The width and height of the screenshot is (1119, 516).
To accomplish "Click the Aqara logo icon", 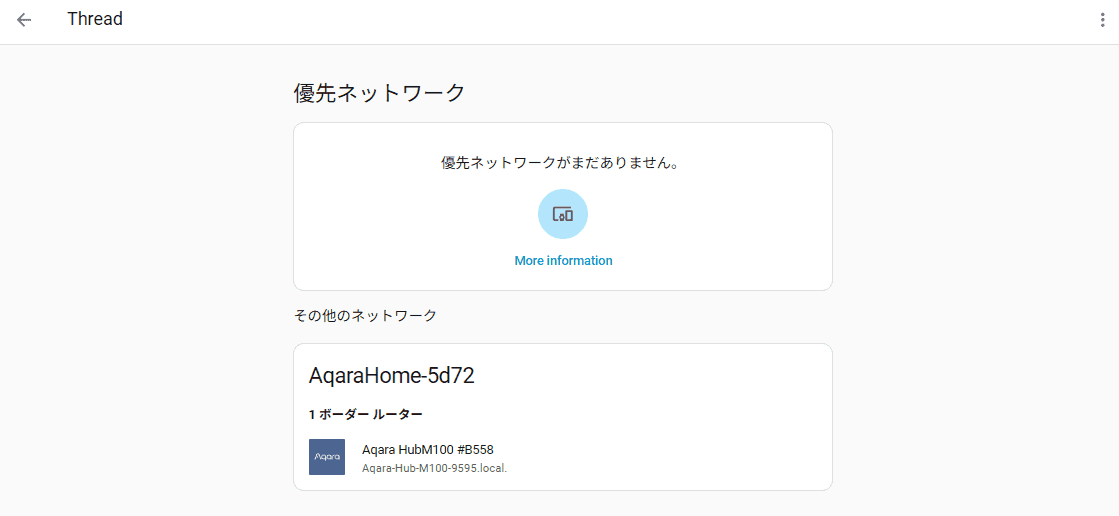I will (x=327, y=457).
